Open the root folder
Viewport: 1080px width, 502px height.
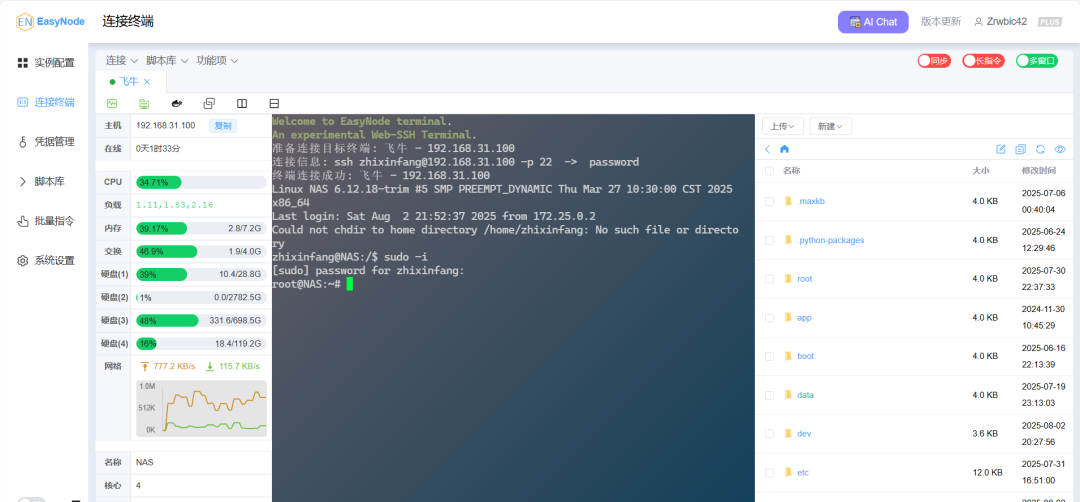click(x=804, y=279)
